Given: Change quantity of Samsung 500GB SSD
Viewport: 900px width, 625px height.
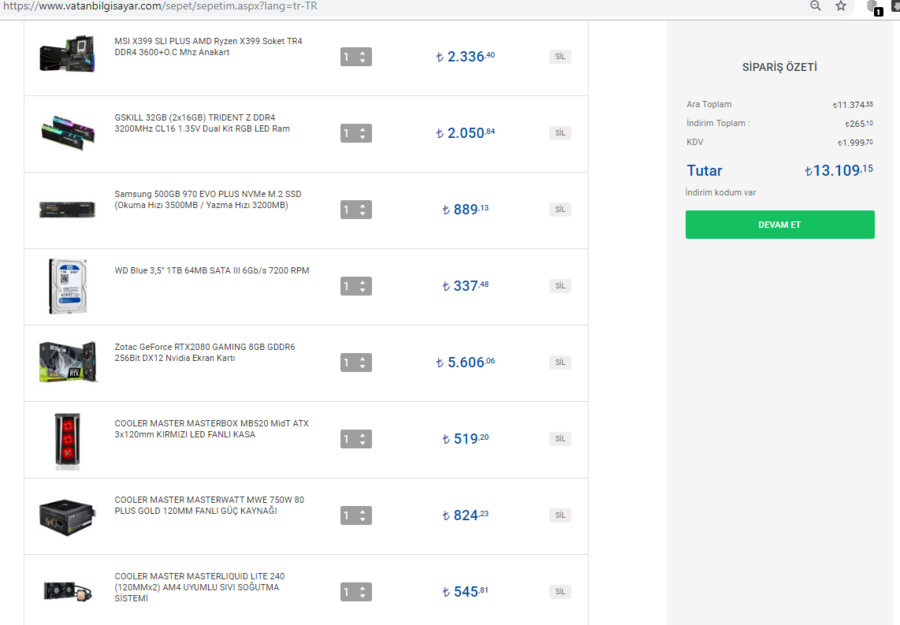Looking at the screenshot, I should coord(356,209).
